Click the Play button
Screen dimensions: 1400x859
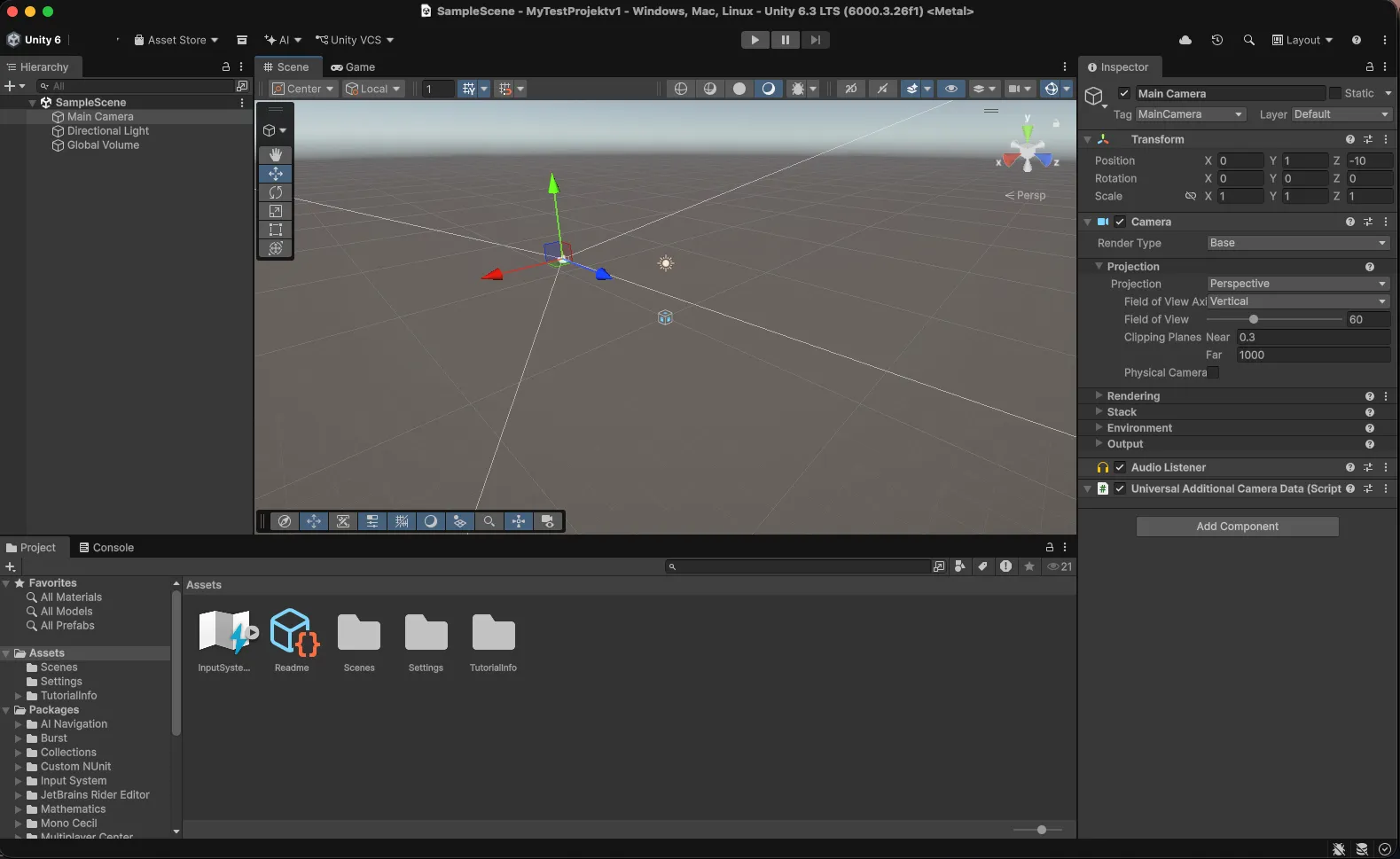click(x=755, y=40)
